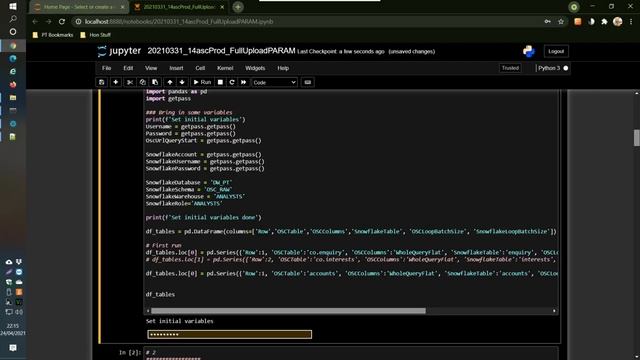This screenshot has width=640, height=360.
Task: Open File Explorer from the taskbar
Action: [13, 98]
